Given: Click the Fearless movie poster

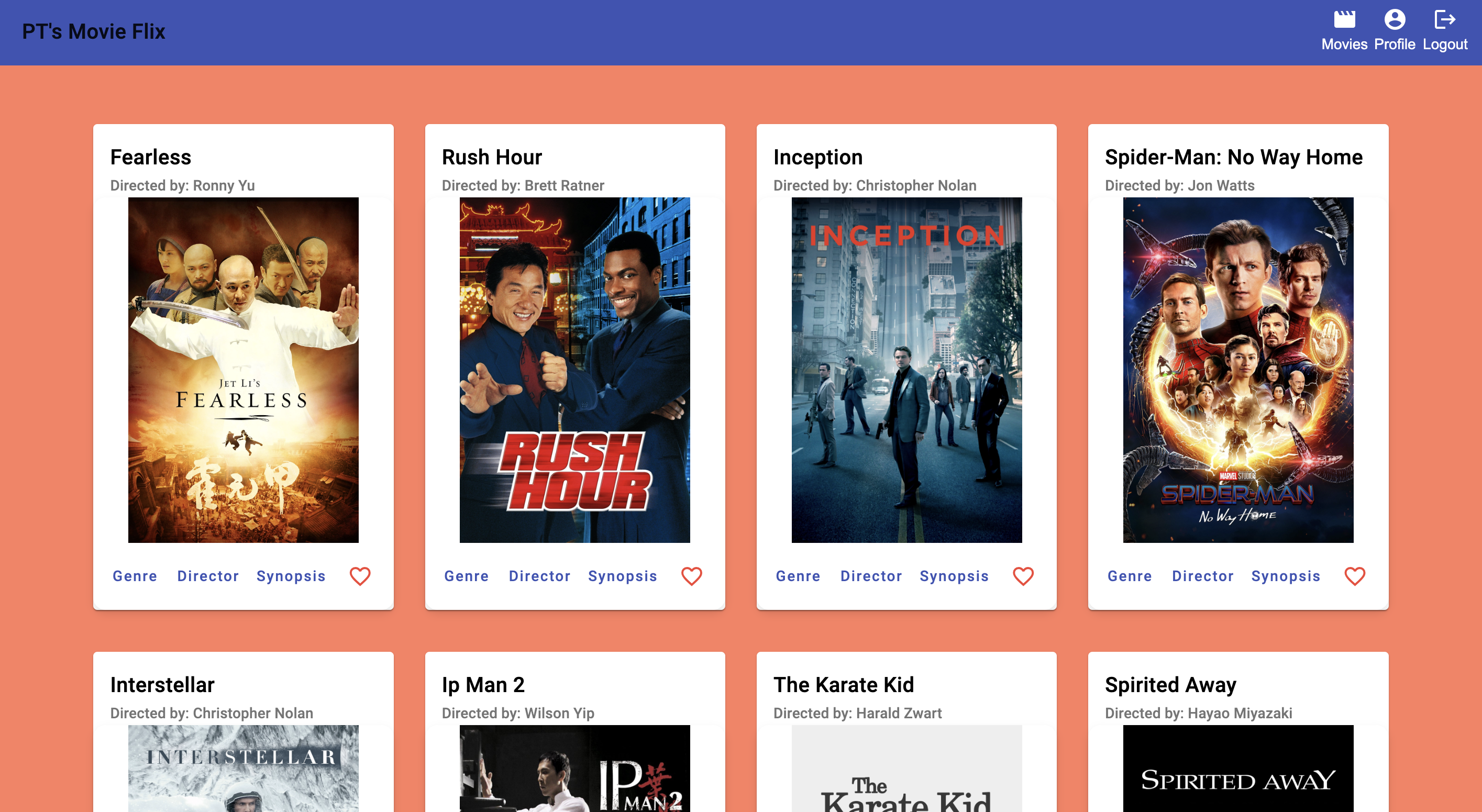Looking at the screenshot, I should 244,370.
